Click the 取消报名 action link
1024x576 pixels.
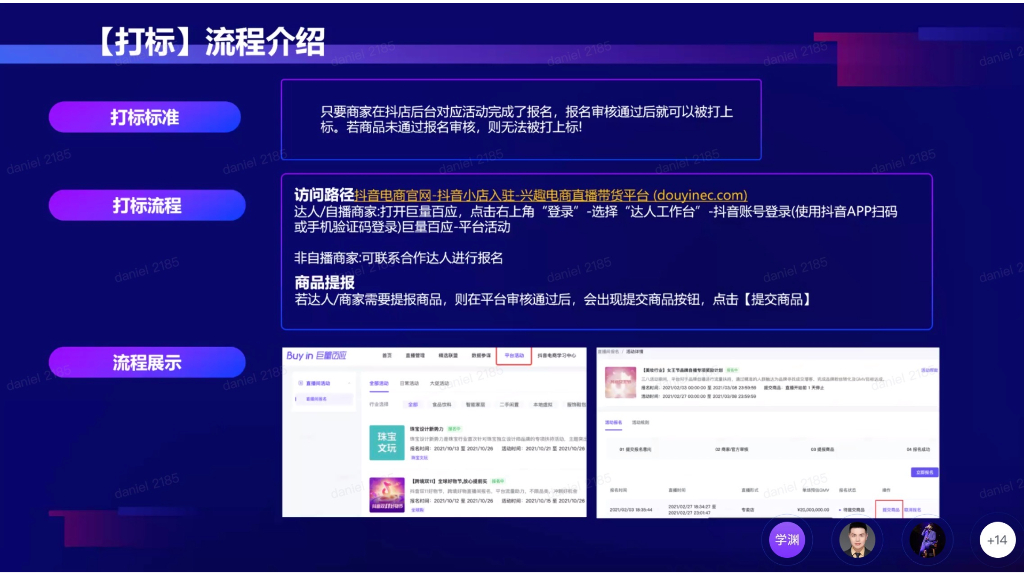912,510
